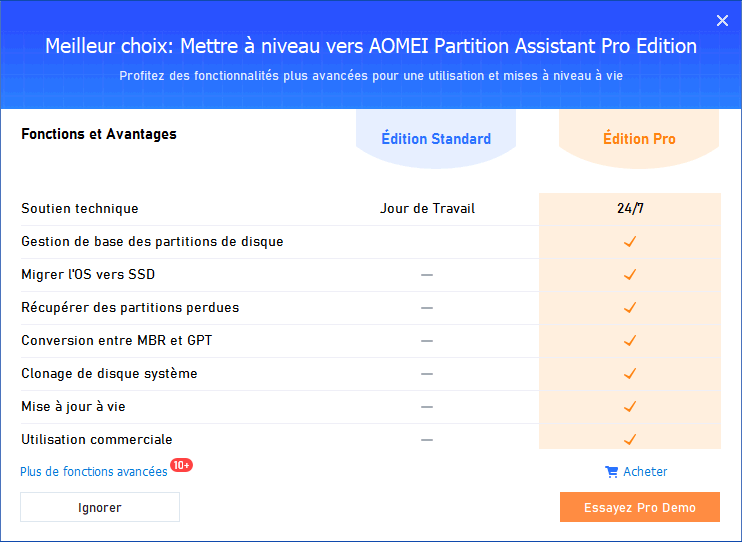Screen dimensions: 742x542
Task: Click the Jour de Travail cell
Action: click(427, 209)
